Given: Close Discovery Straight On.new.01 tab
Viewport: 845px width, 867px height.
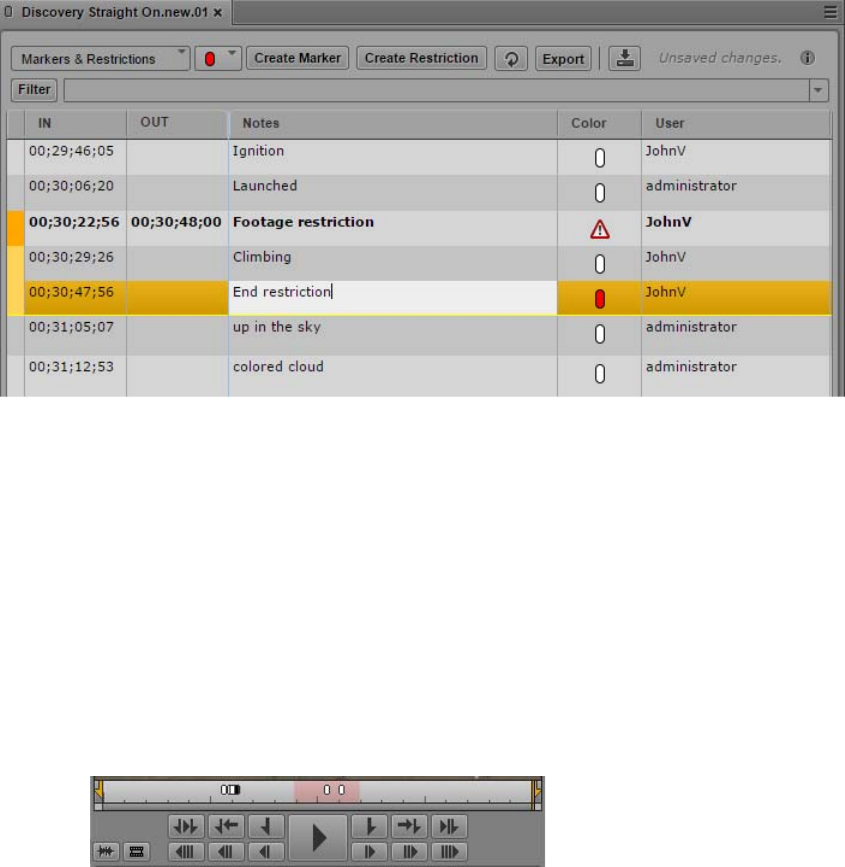Looking at the screenshot, I should [x=218, y=12].
